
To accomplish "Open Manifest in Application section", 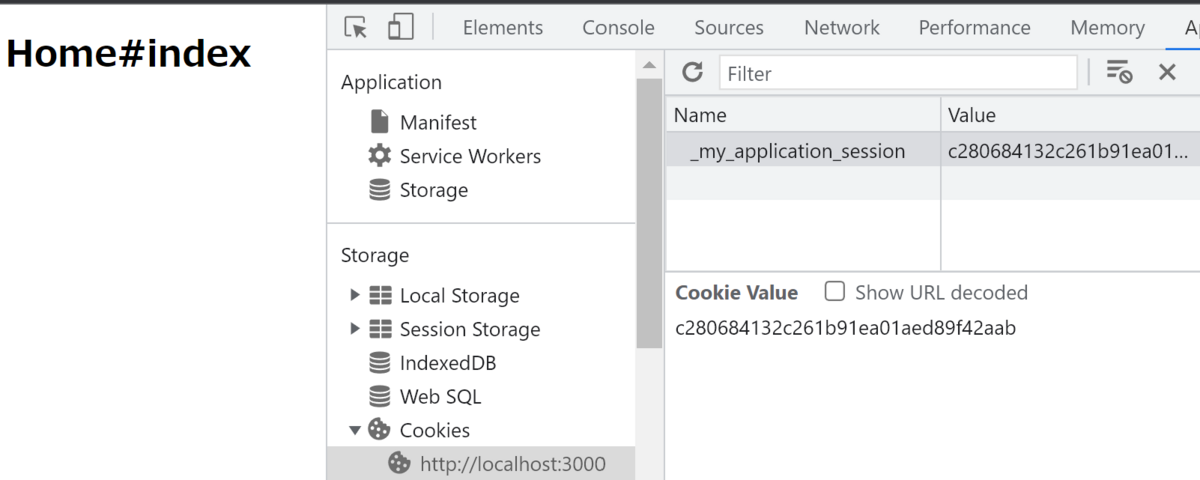I will click(438, 123).
